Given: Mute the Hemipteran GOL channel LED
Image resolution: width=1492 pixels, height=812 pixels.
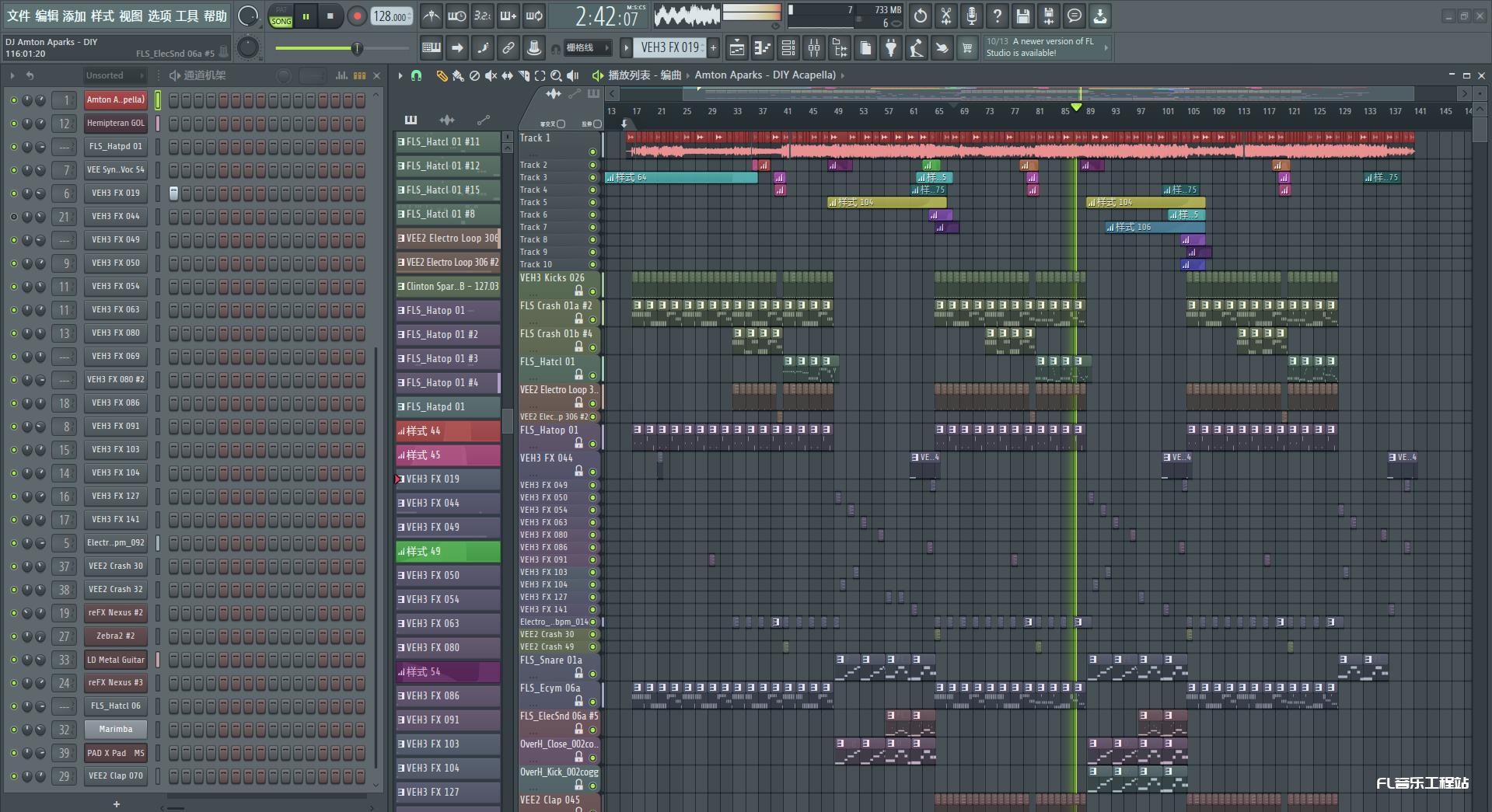Looking at the screenshot, I should pyautogui.click(x=13, y=124).
